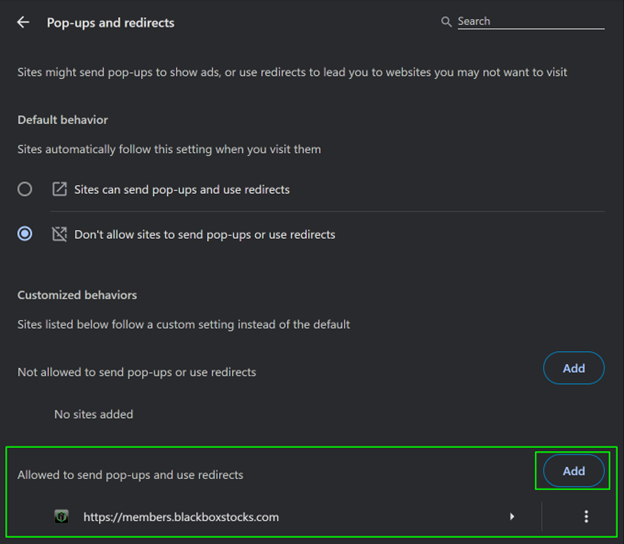Image resolution: width=624 pixels, height=544 pixels.
Task: Open more actions for members.blackboxstocks.com
Action: click(x=586, y=517)
